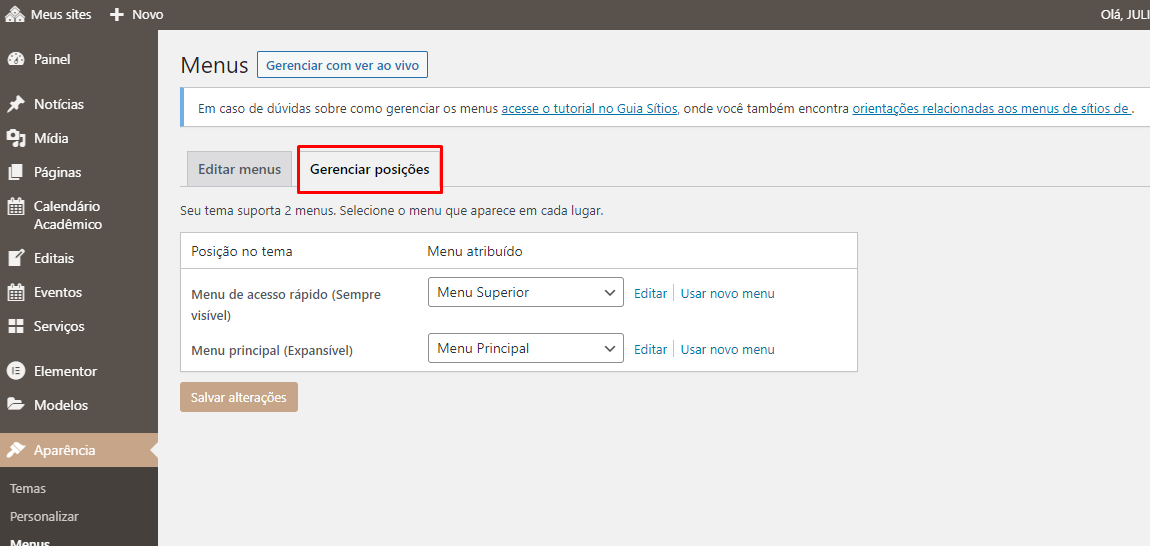This screenshot has height=546, width=1150.
Task: Click the Mídia media icon
Action: [16, 138]
